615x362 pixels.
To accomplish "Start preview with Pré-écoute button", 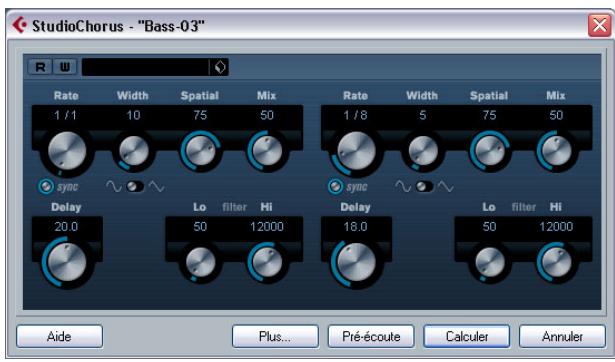I will [371, 337].
